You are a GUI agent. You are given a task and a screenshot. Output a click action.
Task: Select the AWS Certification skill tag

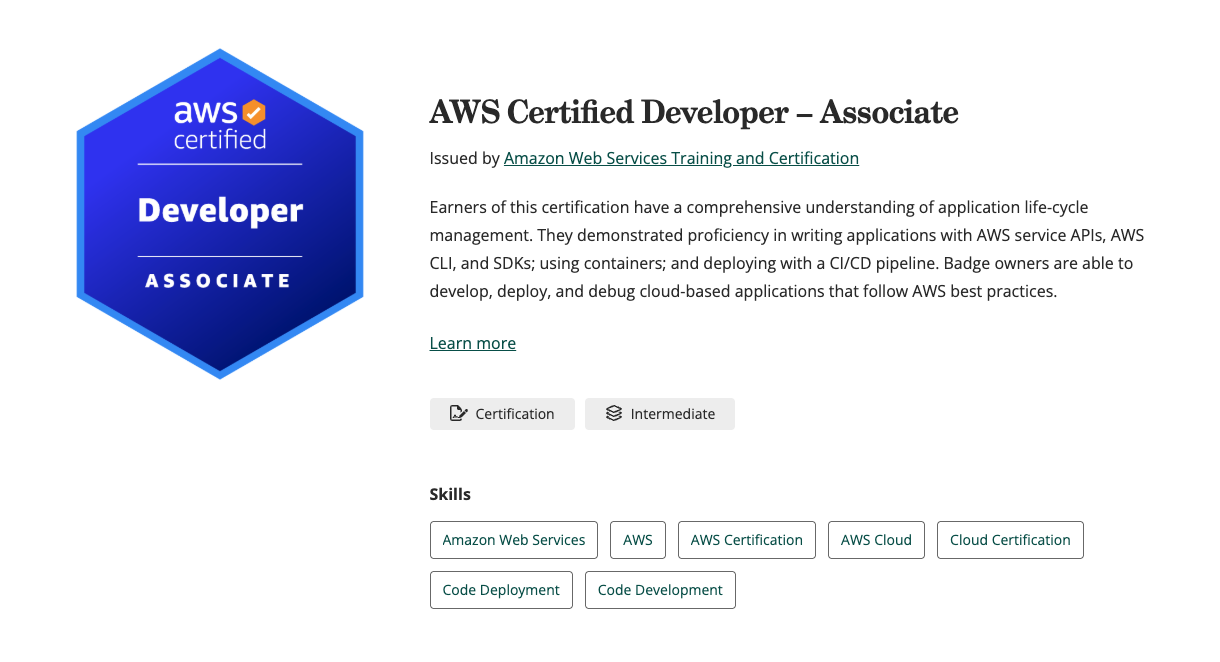746,540
